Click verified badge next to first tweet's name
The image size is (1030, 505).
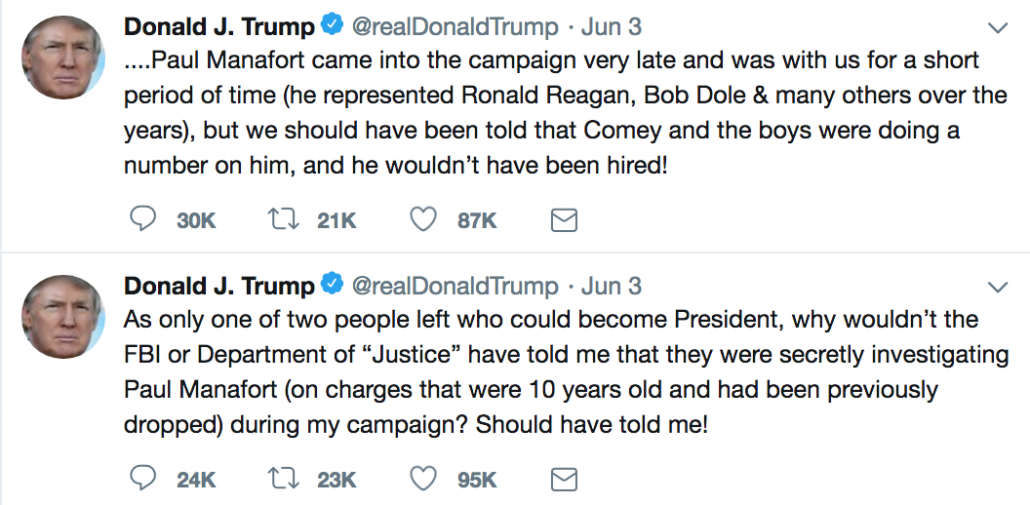[332, 26]
